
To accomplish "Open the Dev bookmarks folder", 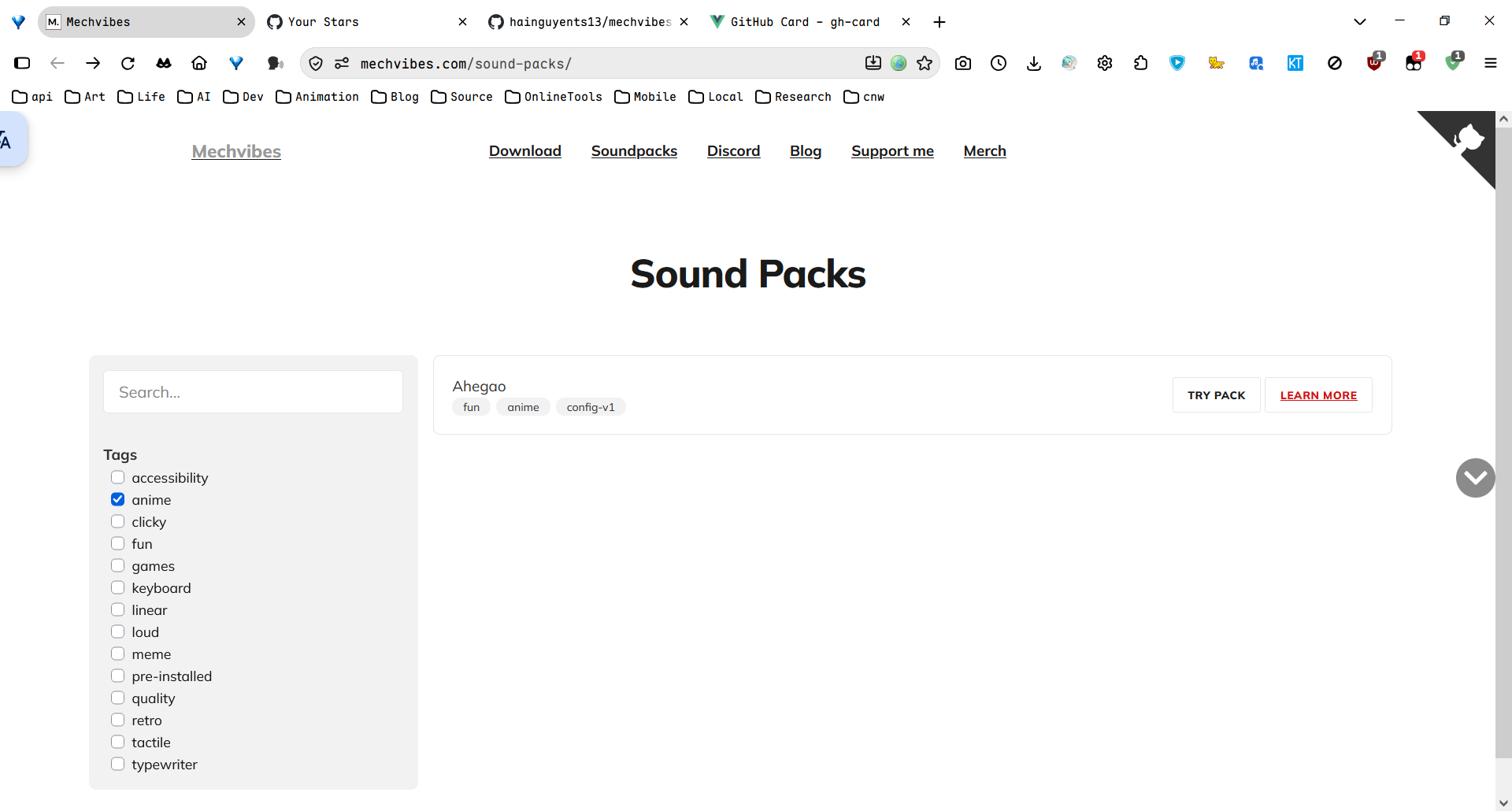I will [243, 97].
